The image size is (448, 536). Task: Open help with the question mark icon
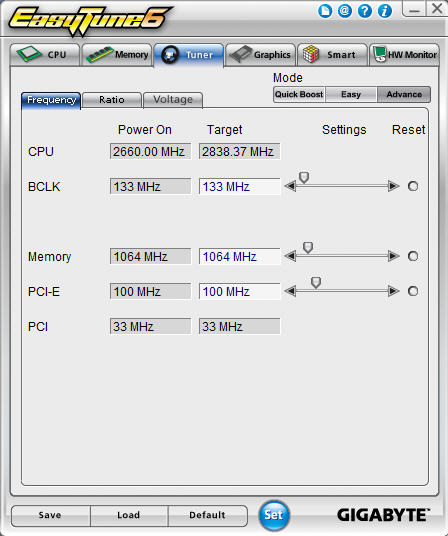(365, 11)
